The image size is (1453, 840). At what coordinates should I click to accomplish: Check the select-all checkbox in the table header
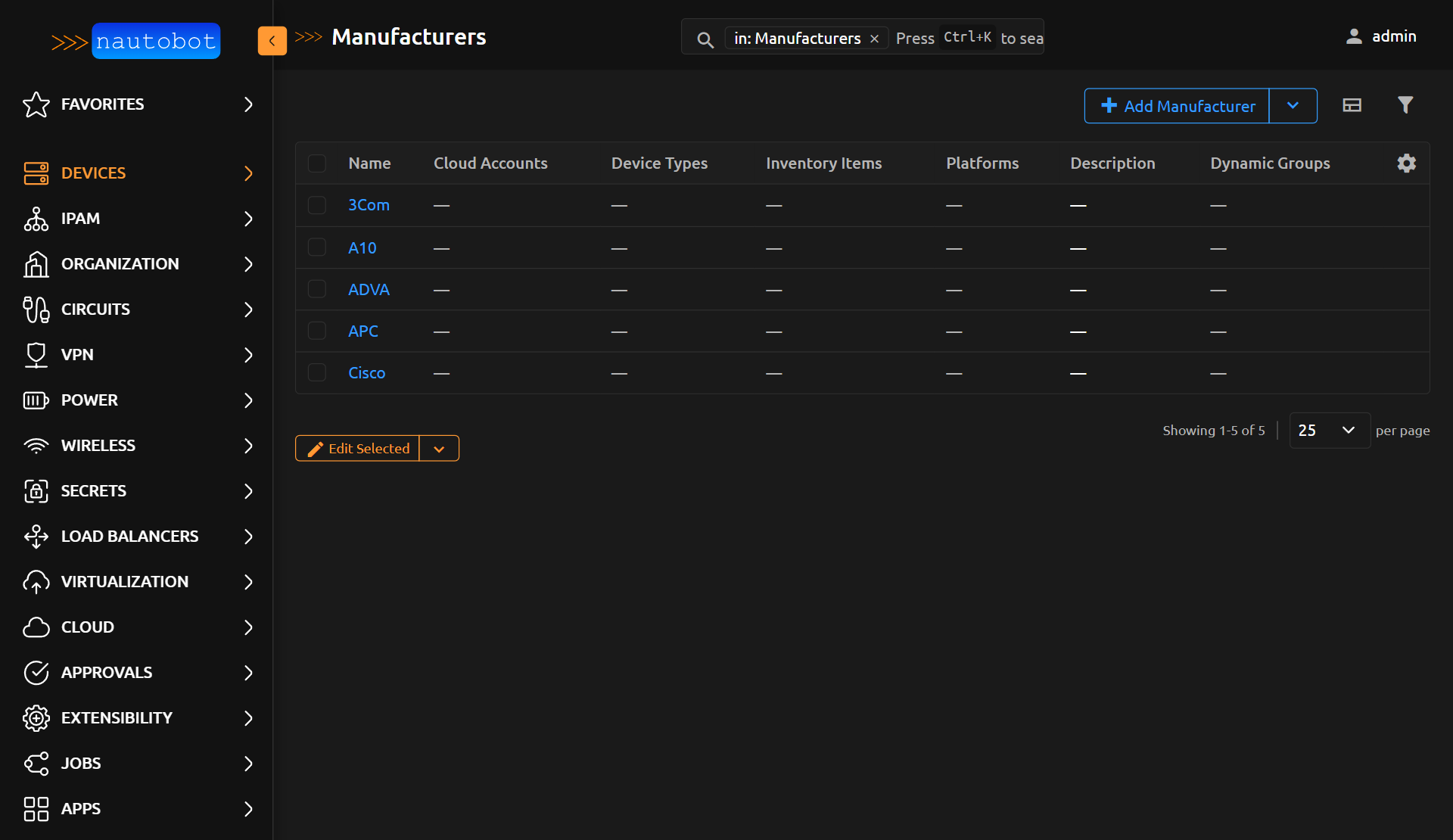point(317,163)
